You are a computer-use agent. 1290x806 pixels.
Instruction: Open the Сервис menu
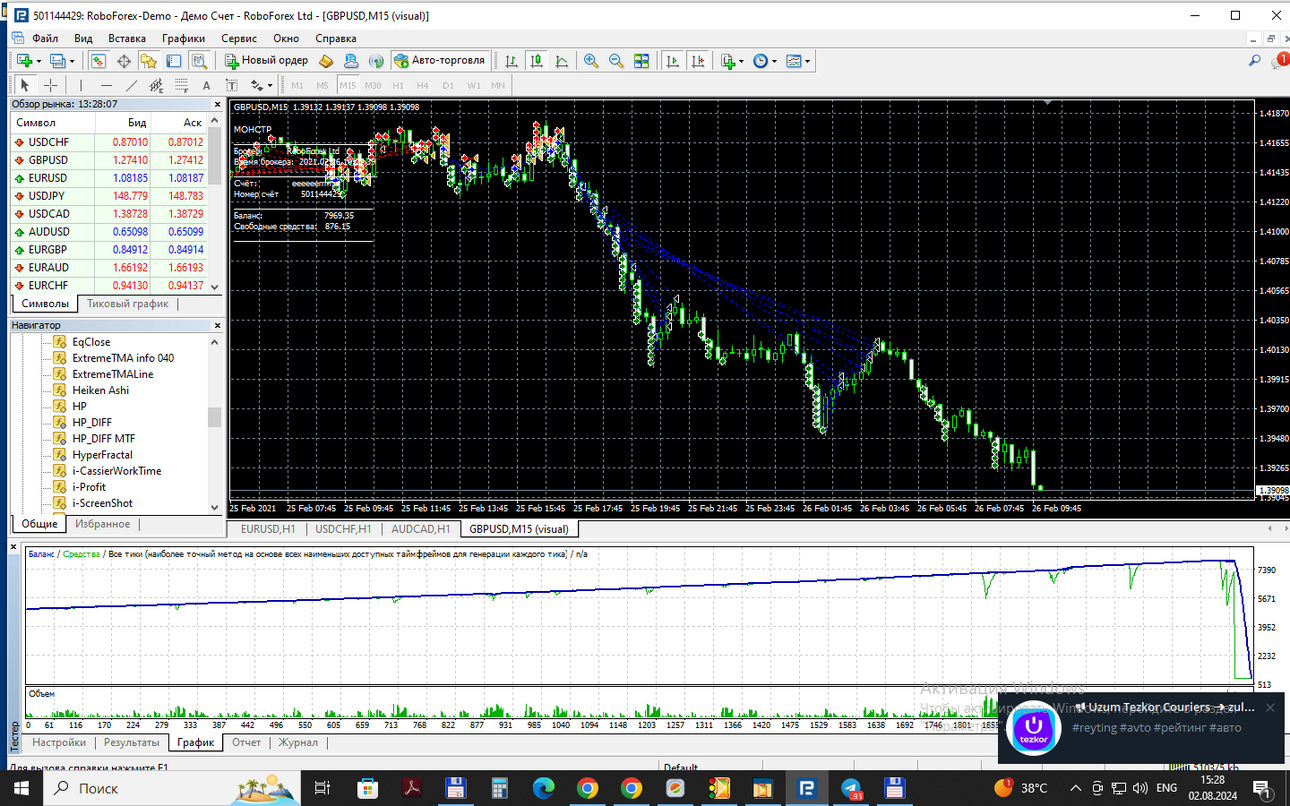239,38
